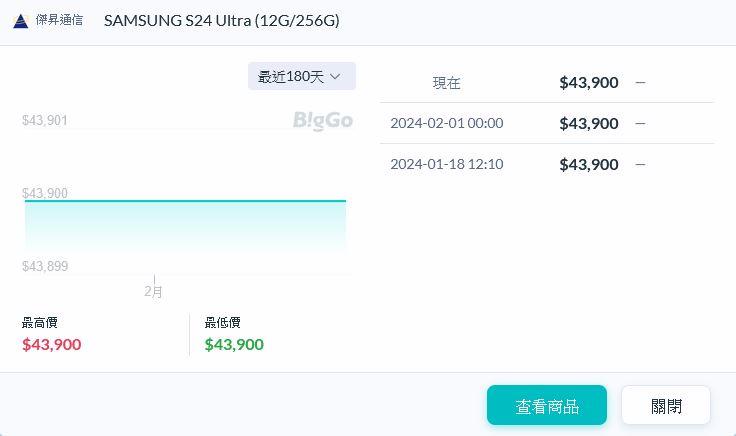
Task: Open the 最近180天 time range dropdown
Action: (300, 77)
